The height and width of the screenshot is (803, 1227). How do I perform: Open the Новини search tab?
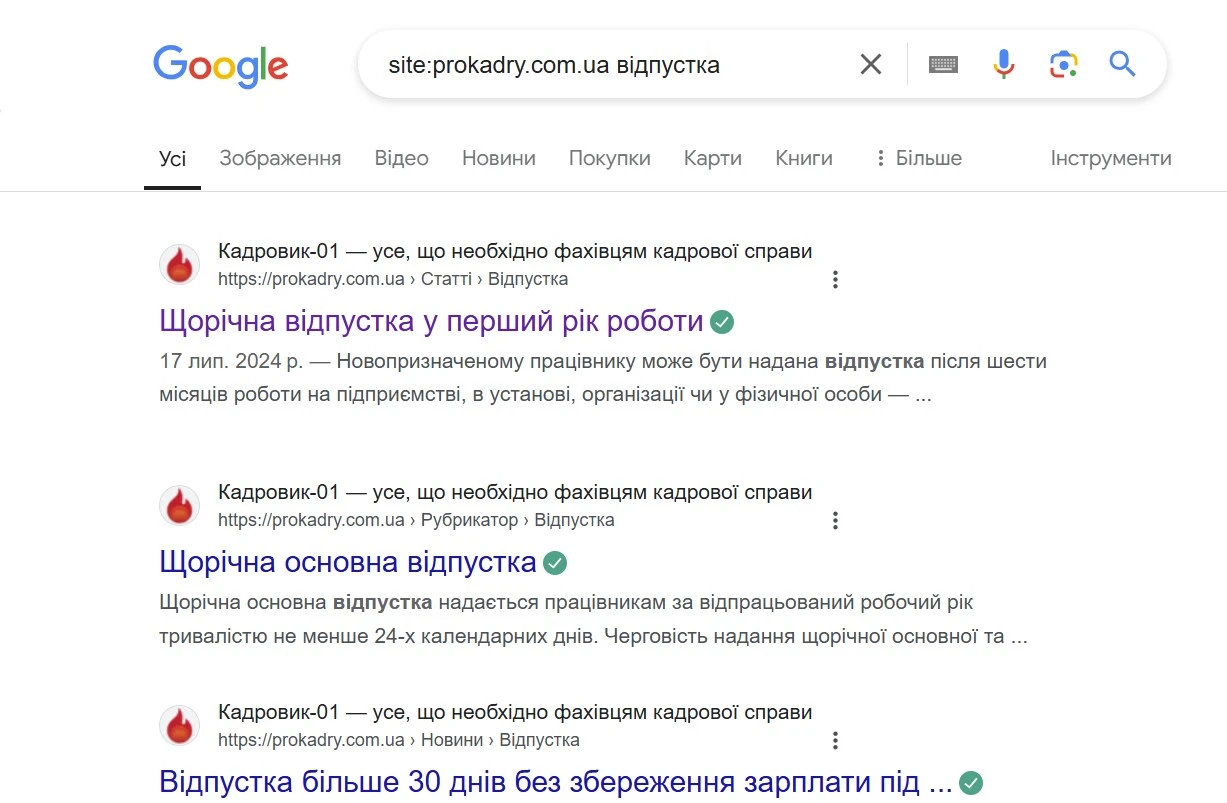498,158
